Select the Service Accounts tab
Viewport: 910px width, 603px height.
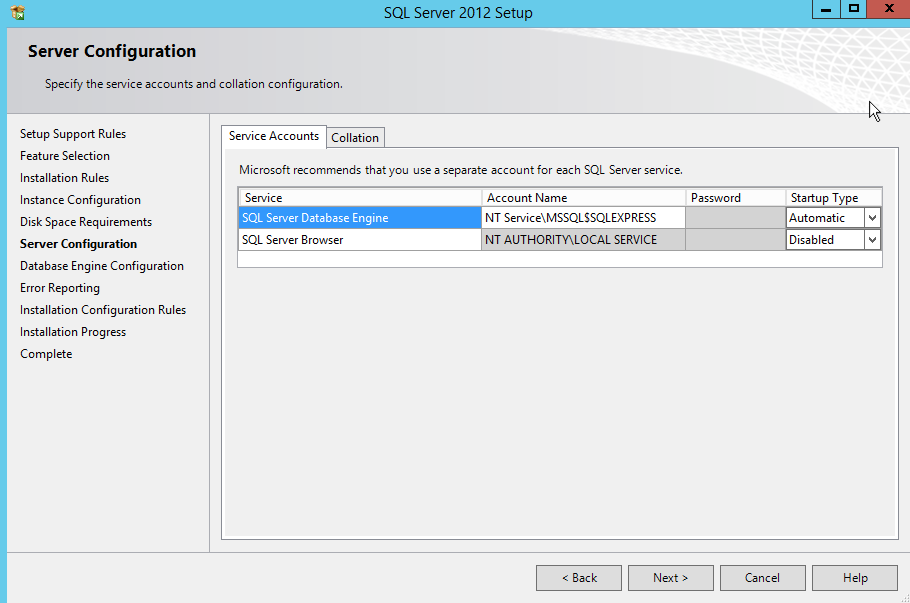pyautogui.click(x=273, y=136)
